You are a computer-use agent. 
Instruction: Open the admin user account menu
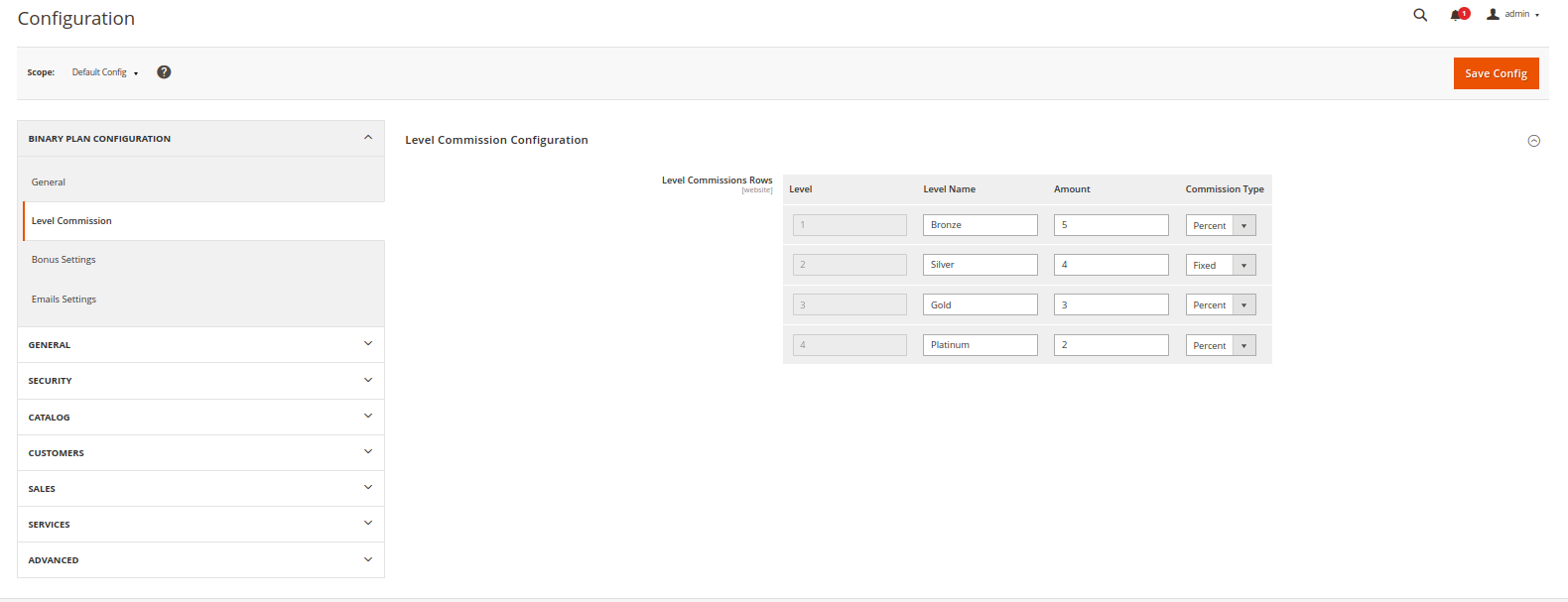(1513, 15)
